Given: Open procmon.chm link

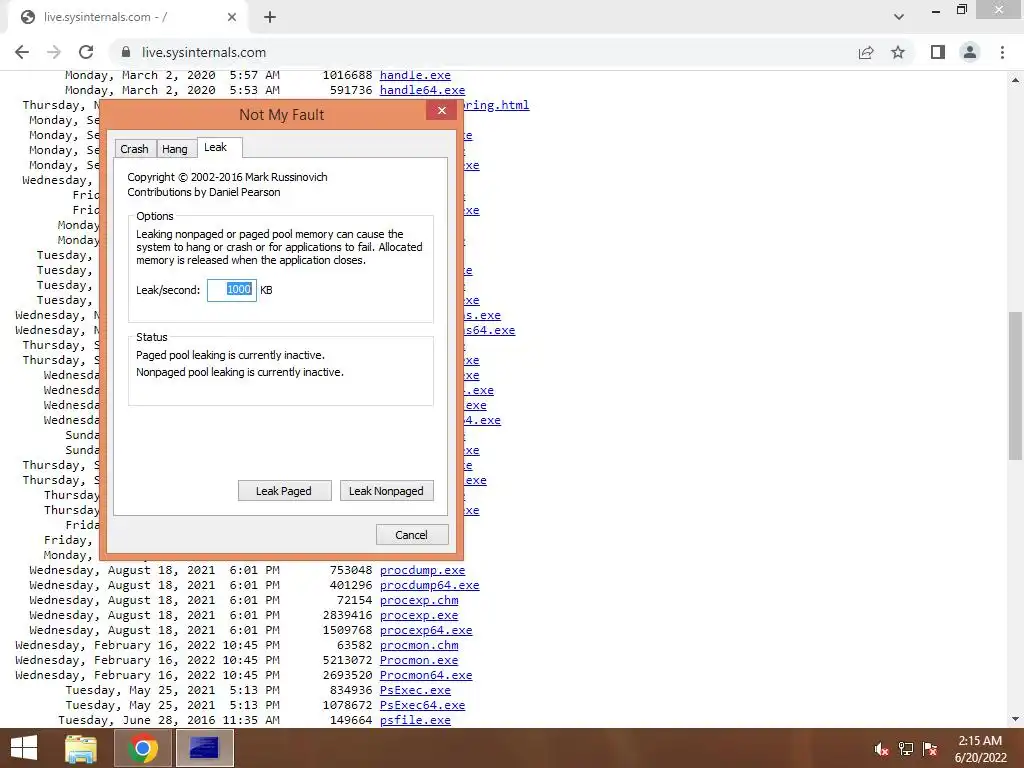Looking at the screenshot, I should [x=419, y=645].
